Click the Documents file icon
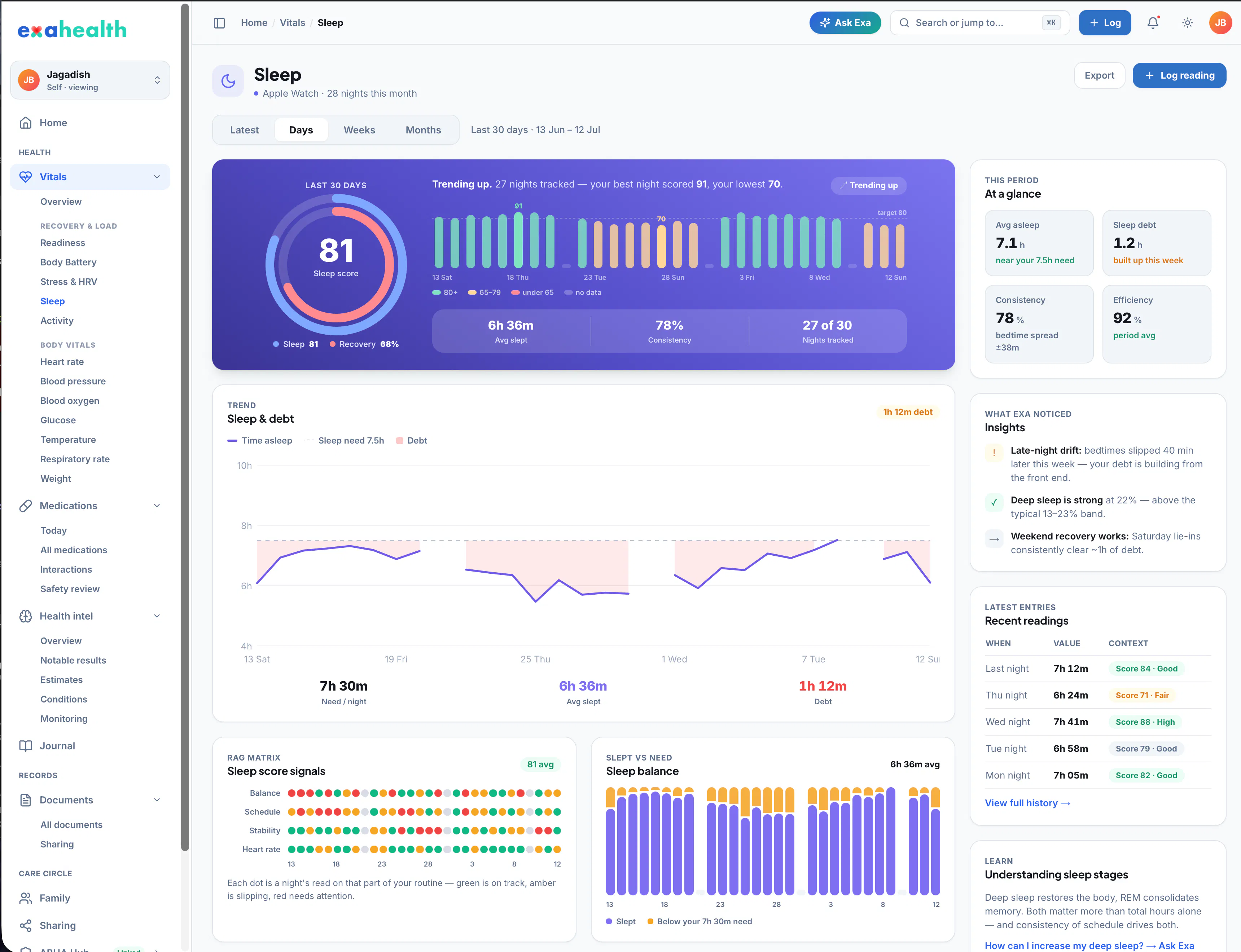1241x952 pixels. [x=26, y=800]
